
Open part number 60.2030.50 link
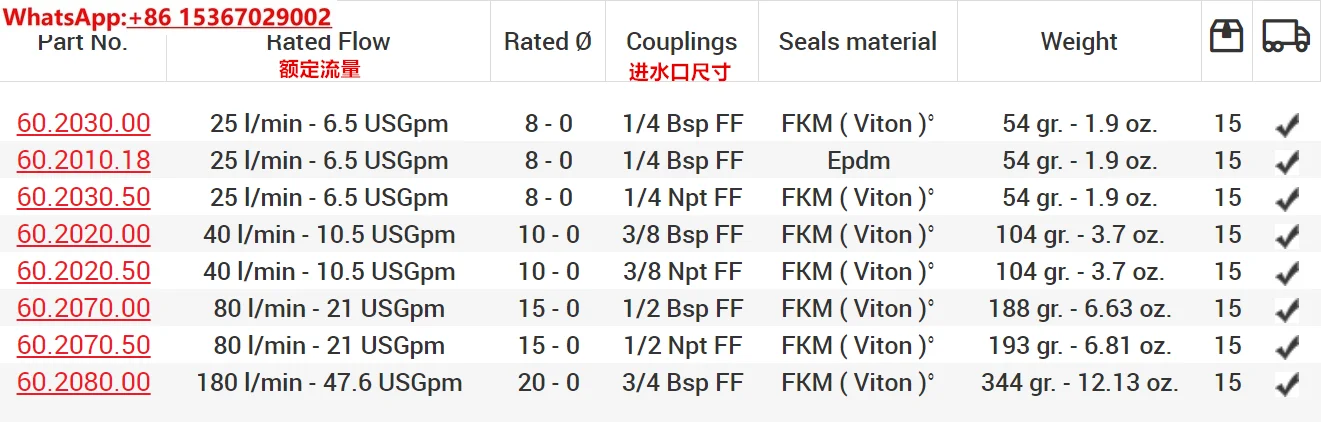84,198
